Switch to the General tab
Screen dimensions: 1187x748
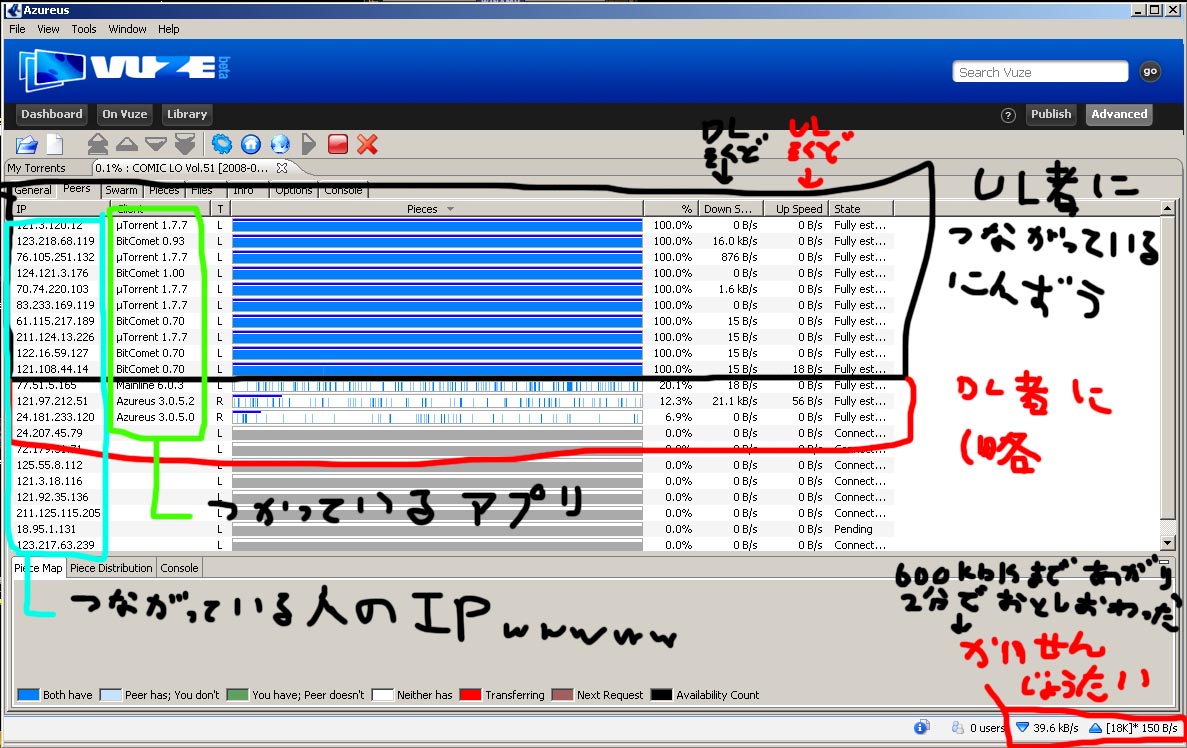(33, 190)
